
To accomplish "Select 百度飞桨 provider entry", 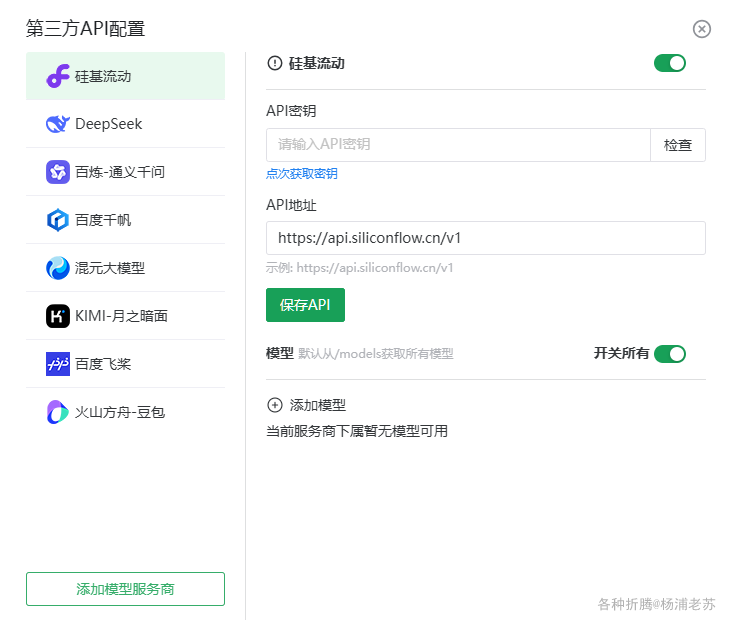I will [125, 364].
